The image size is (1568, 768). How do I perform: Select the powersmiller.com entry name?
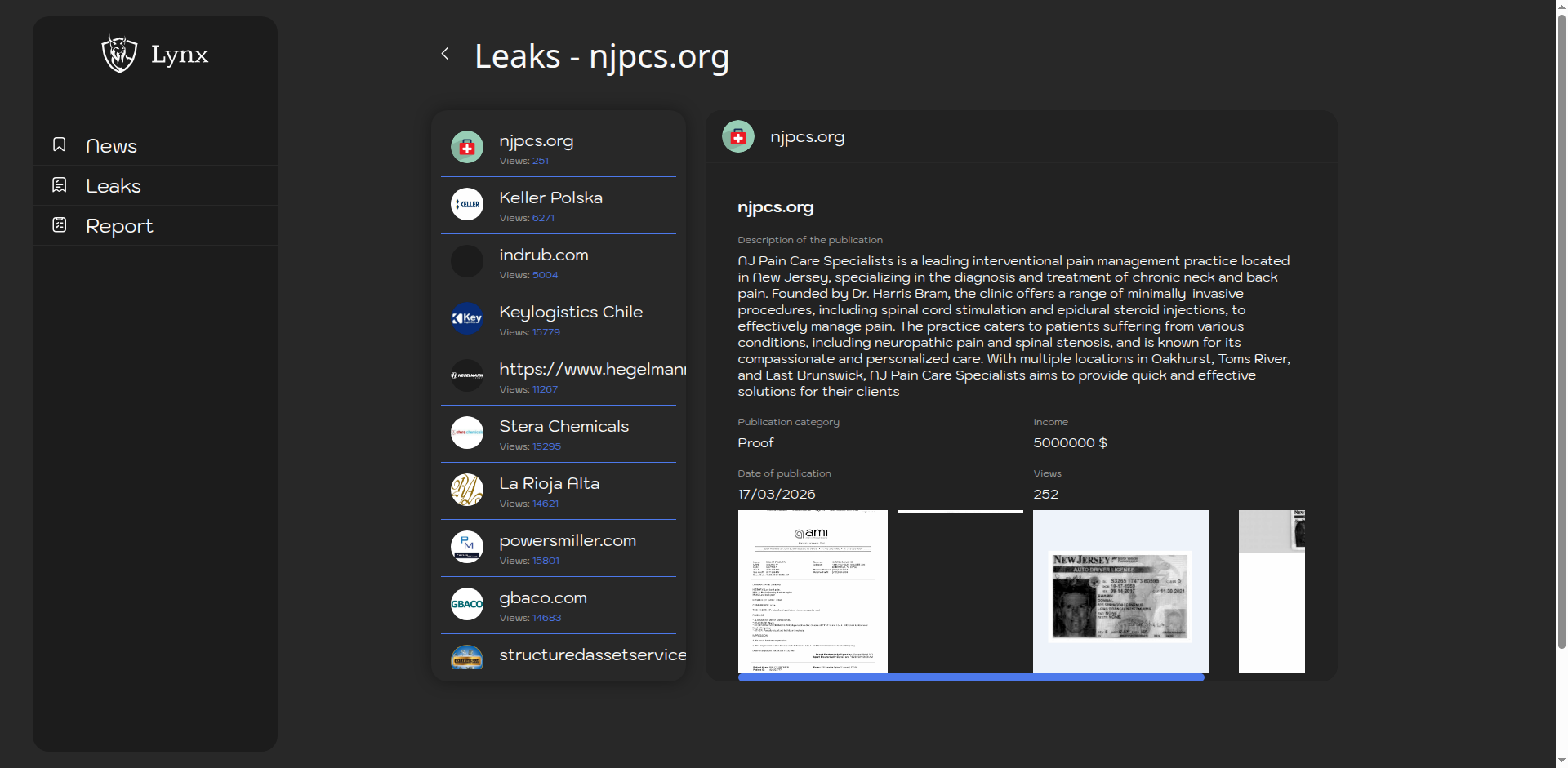568,541
